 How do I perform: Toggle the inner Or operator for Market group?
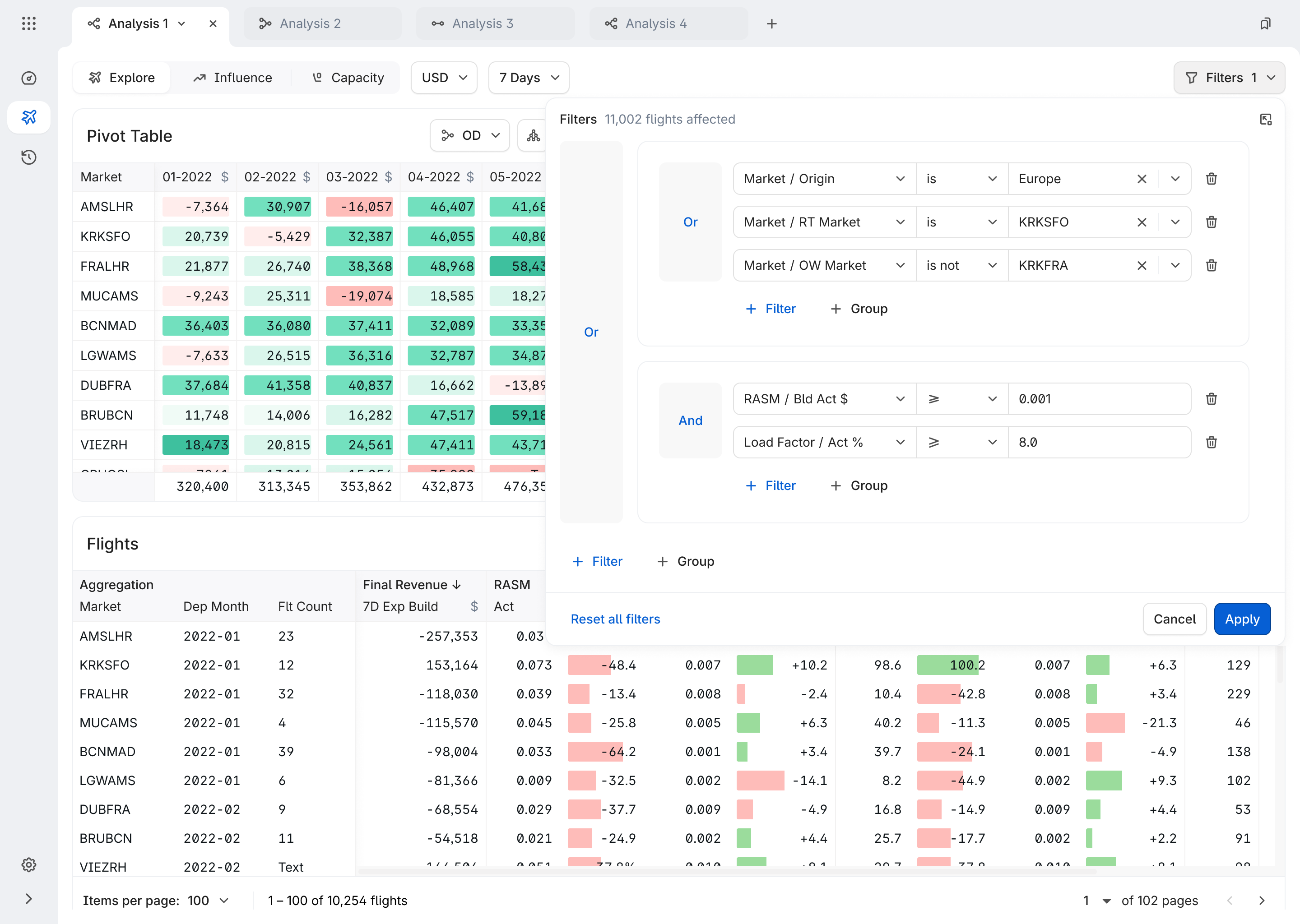[690, 222]
